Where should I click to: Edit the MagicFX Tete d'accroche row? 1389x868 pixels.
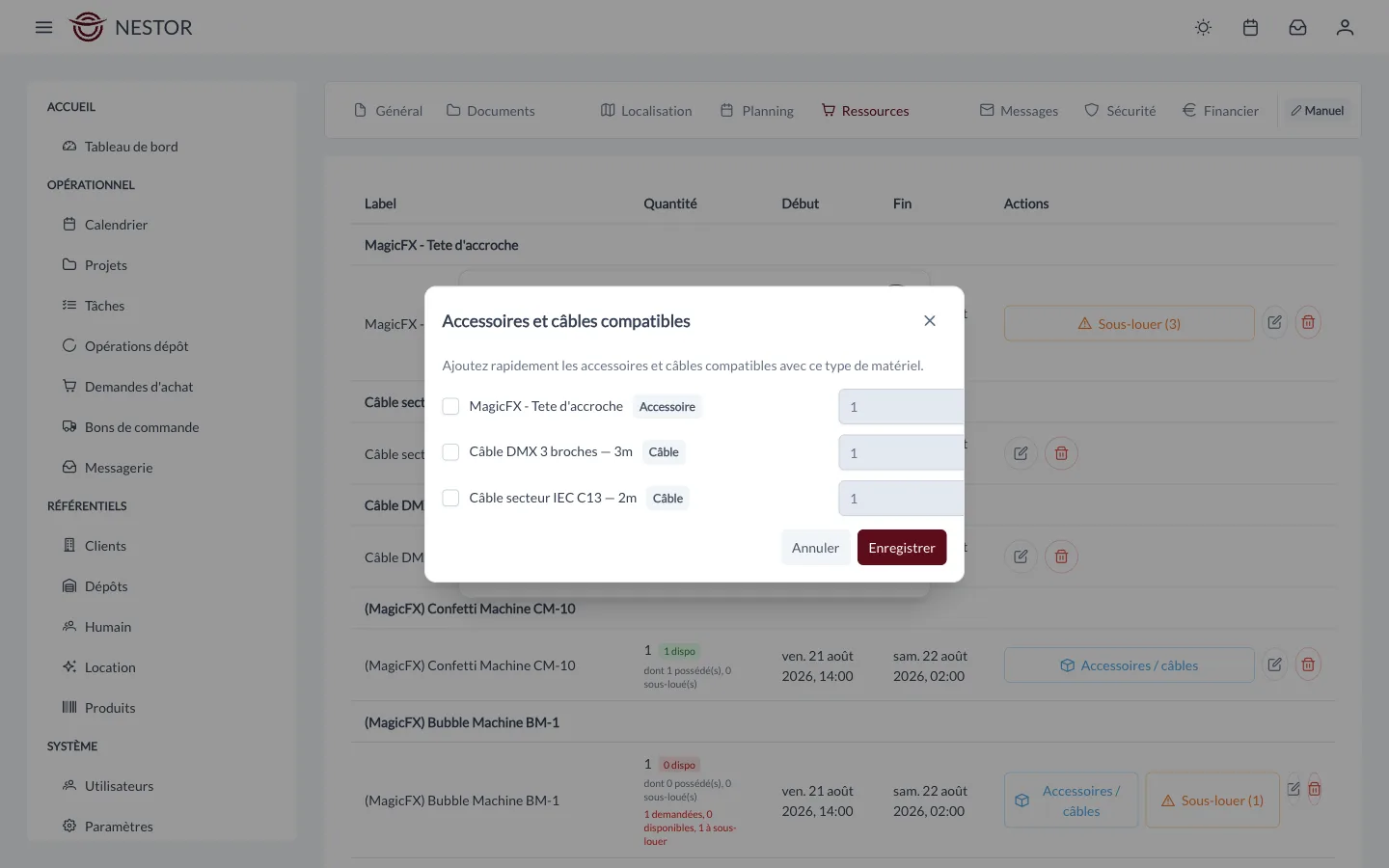1274,322
